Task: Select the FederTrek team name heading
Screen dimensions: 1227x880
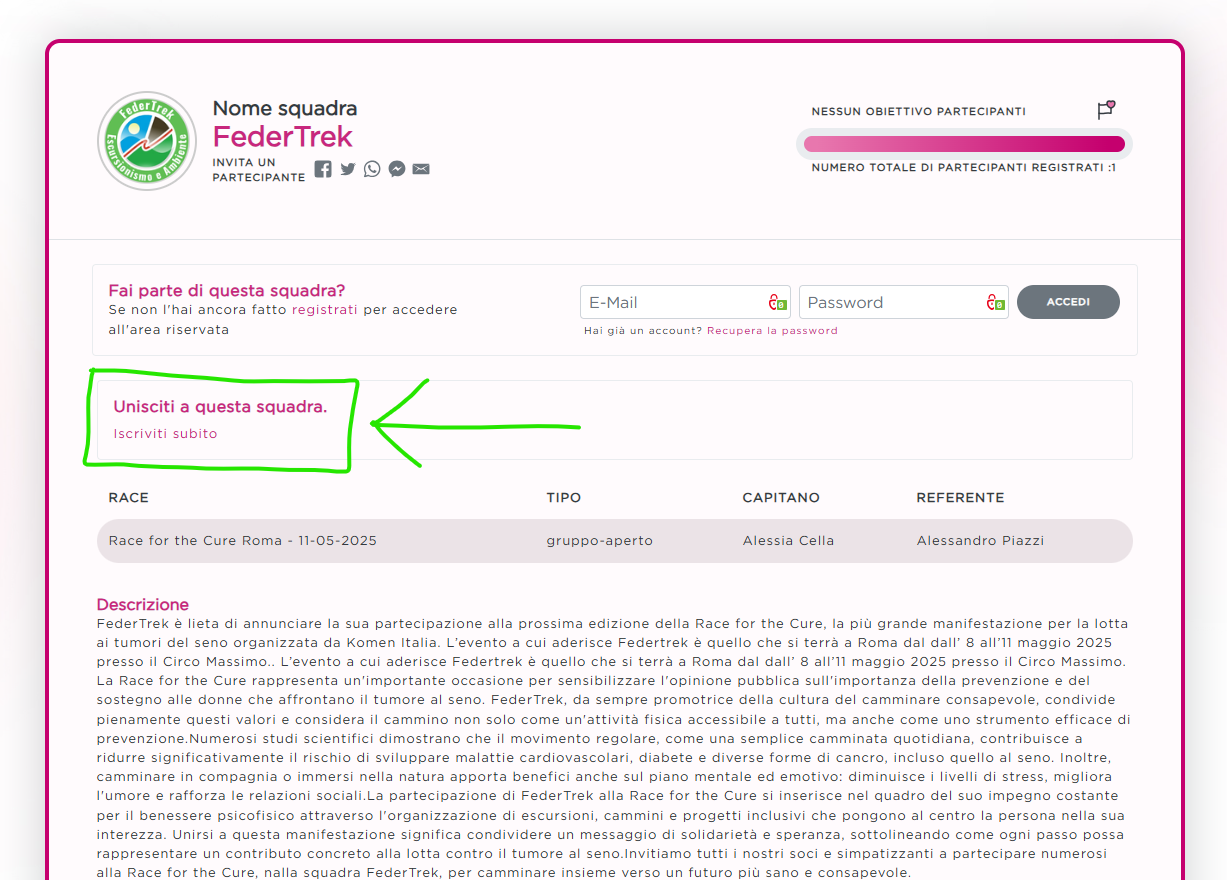Action: (283, 136)
